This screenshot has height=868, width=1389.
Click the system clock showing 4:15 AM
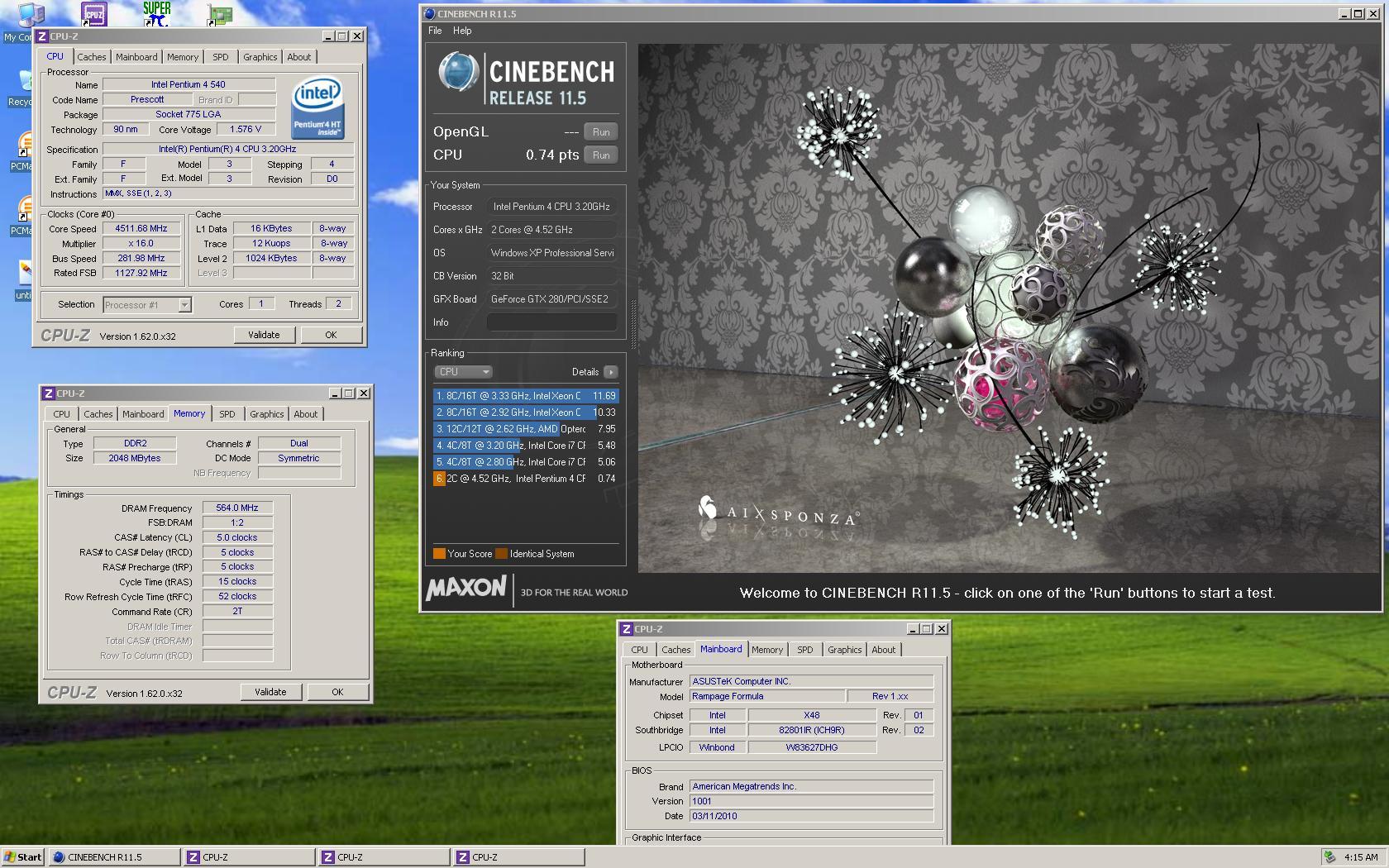(x=1361, y=857)
